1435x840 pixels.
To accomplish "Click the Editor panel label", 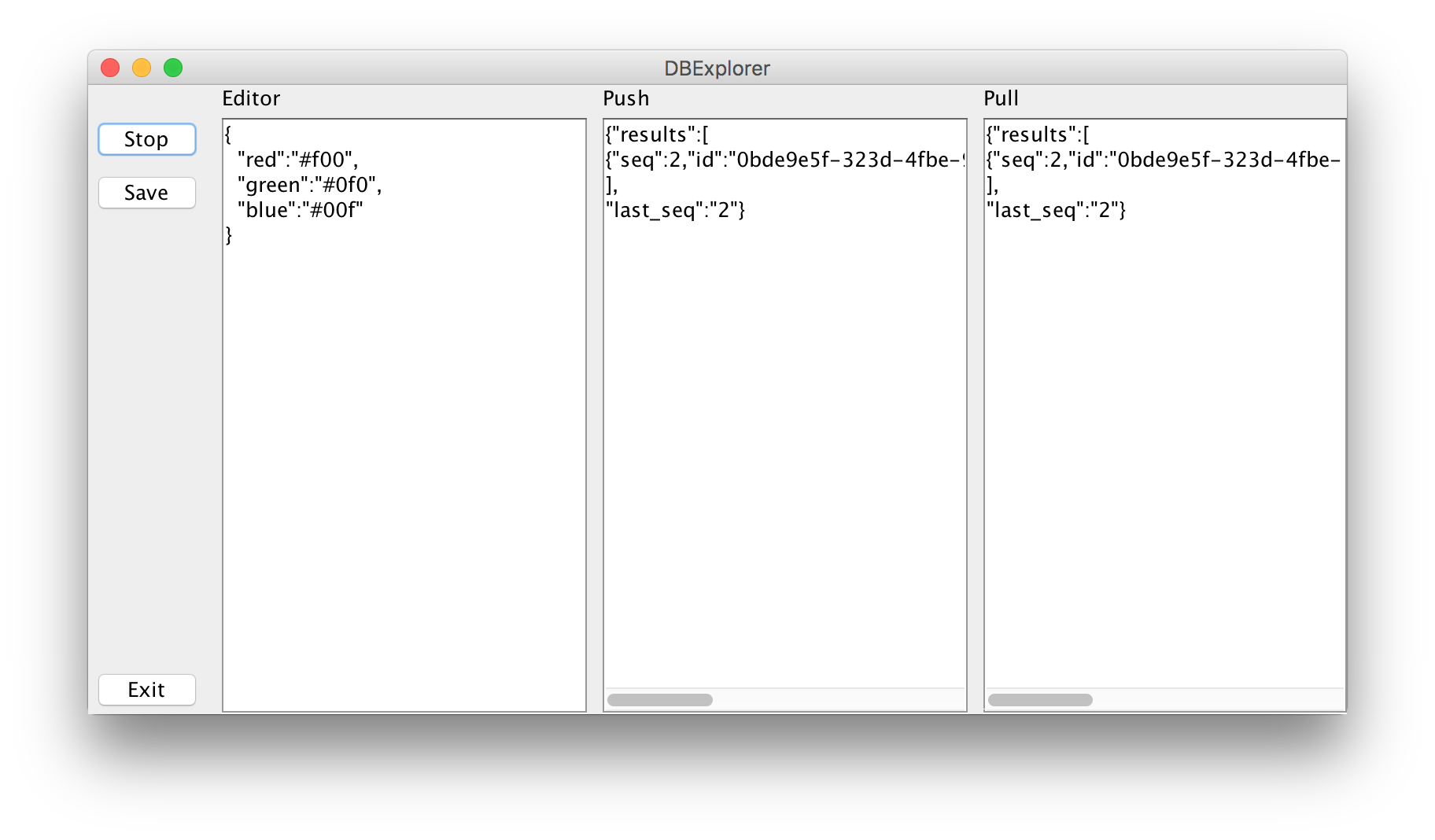I will click(251, 98).
